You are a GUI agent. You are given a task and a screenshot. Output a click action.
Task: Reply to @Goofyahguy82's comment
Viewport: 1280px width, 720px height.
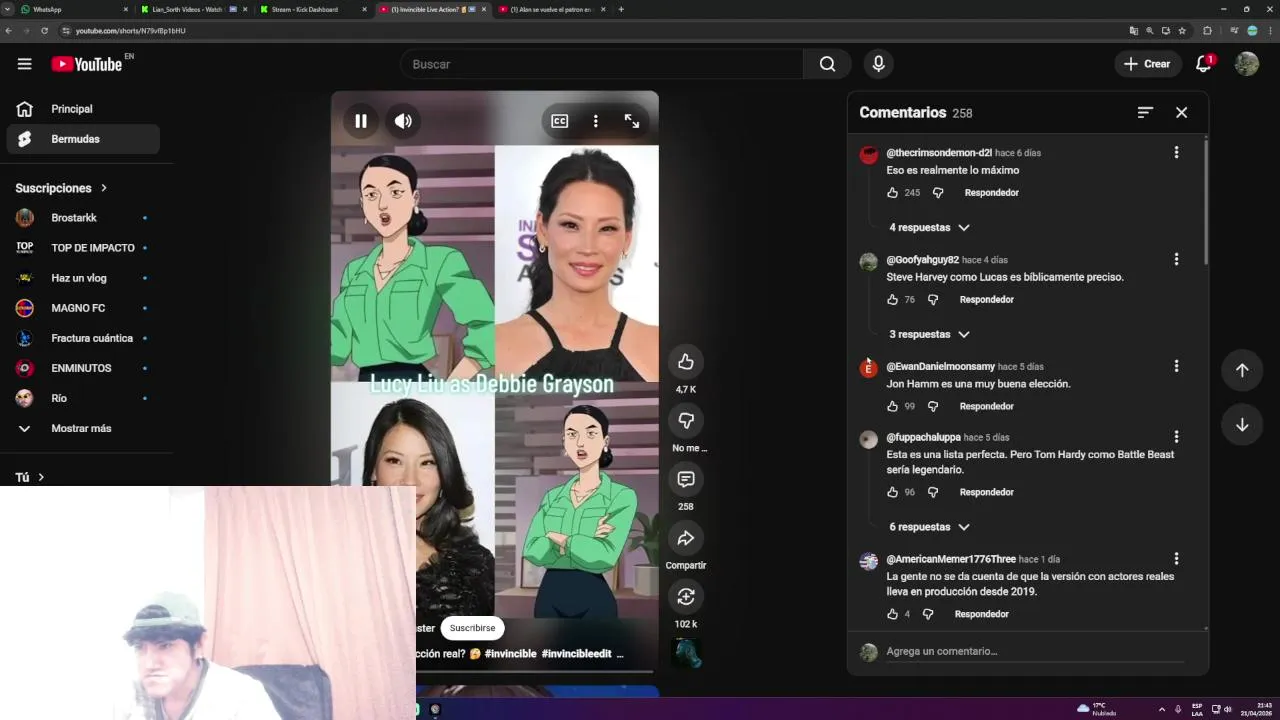click(x=986, y=300)
